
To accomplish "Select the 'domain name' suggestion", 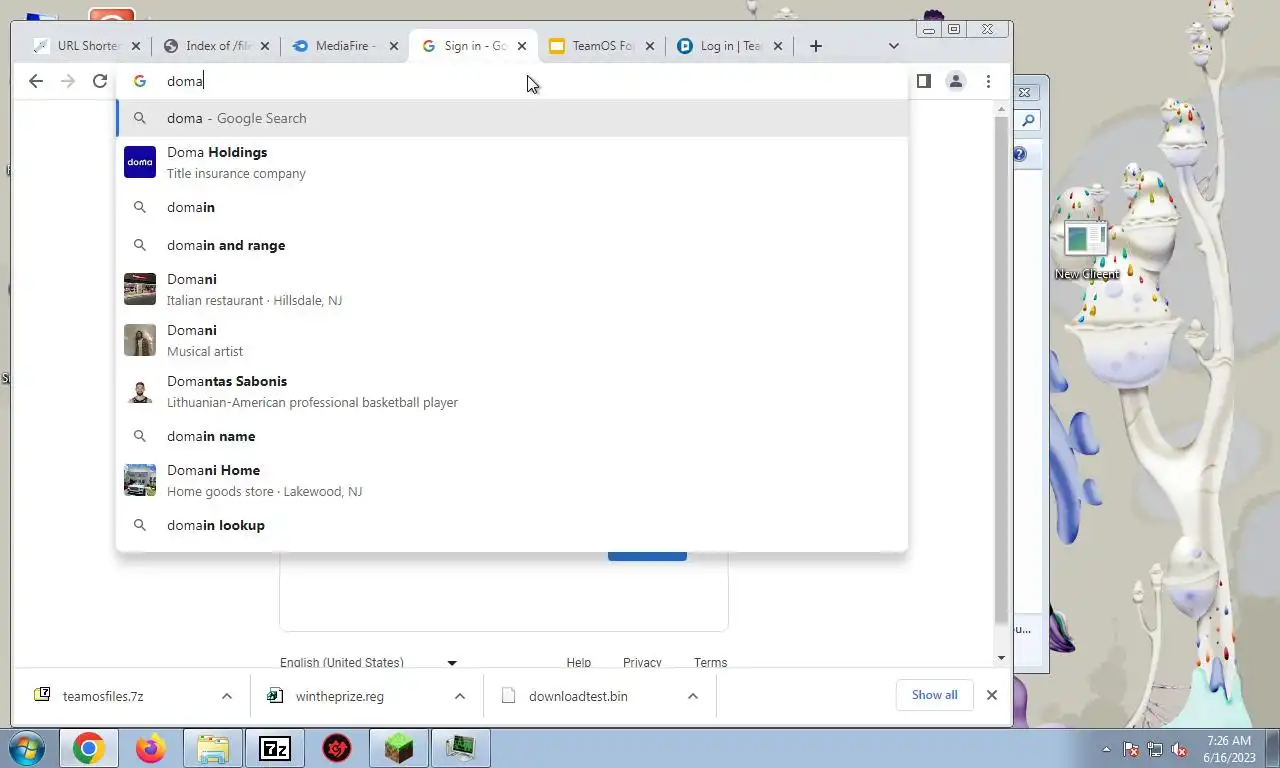I will (x=512, y=436).
